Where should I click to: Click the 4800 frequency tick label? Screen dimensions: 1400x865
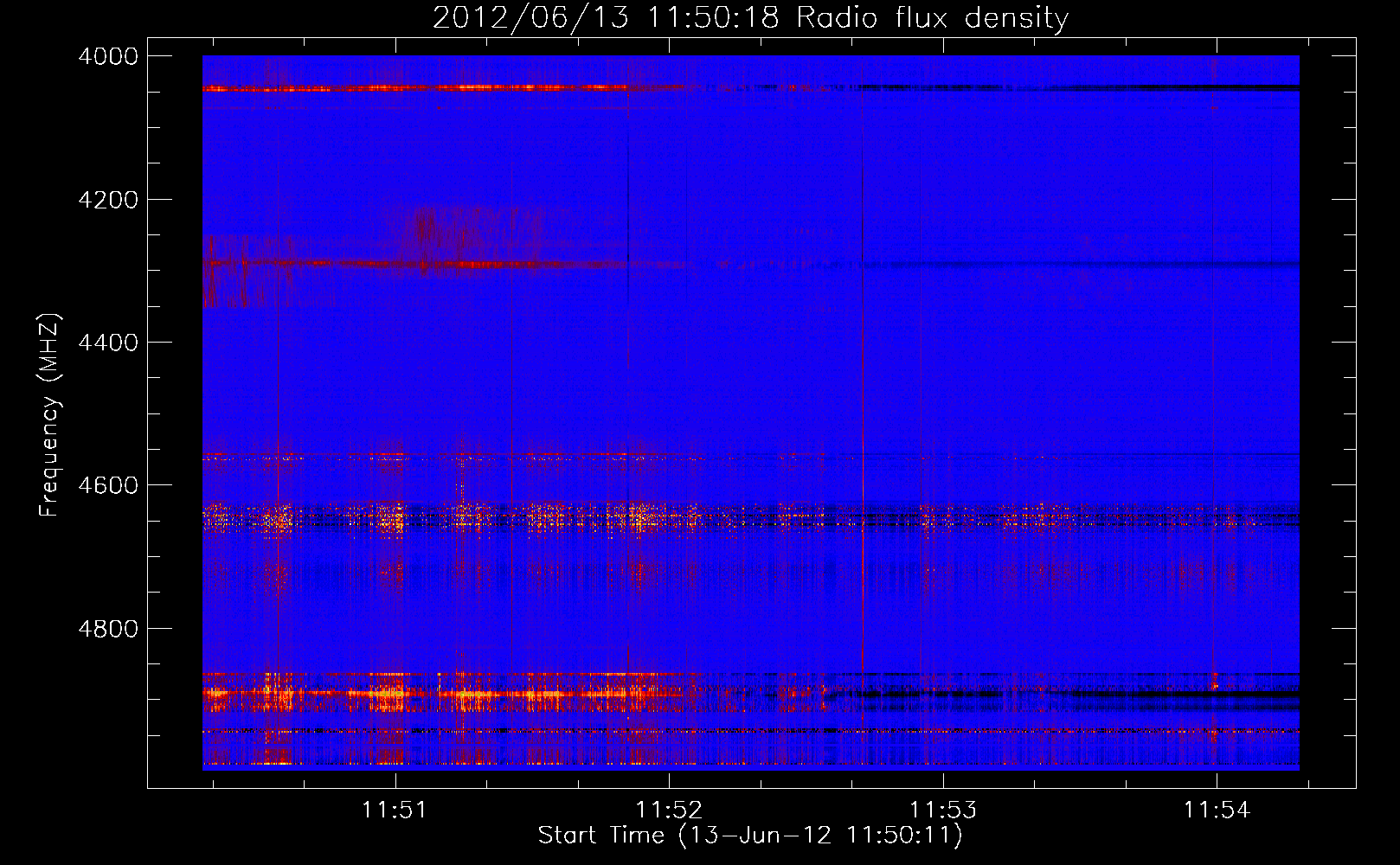(108, 629)
